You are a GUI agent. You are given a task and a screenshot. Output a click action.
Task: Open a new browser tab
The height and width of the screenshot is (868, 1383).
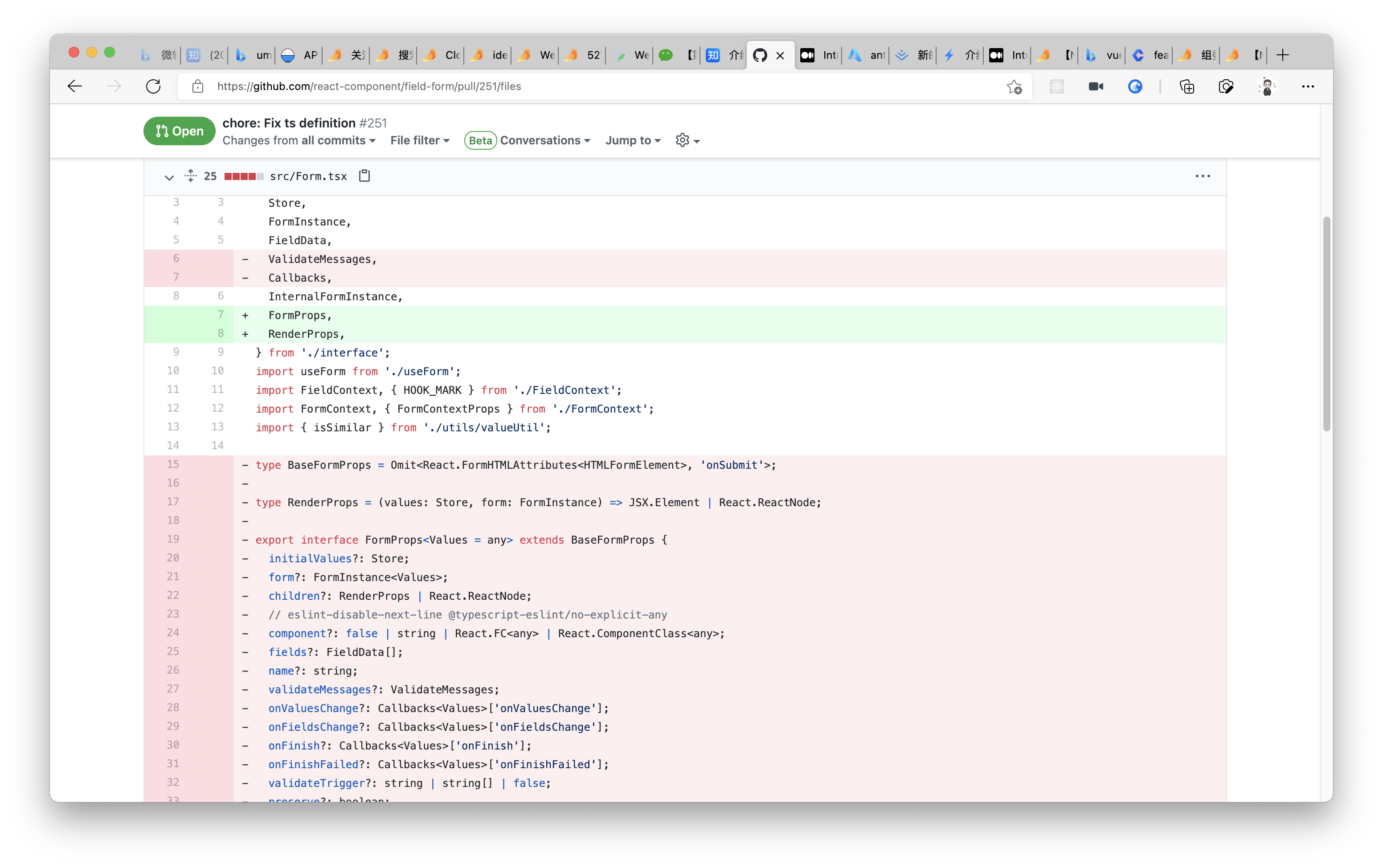point(1283,55)
